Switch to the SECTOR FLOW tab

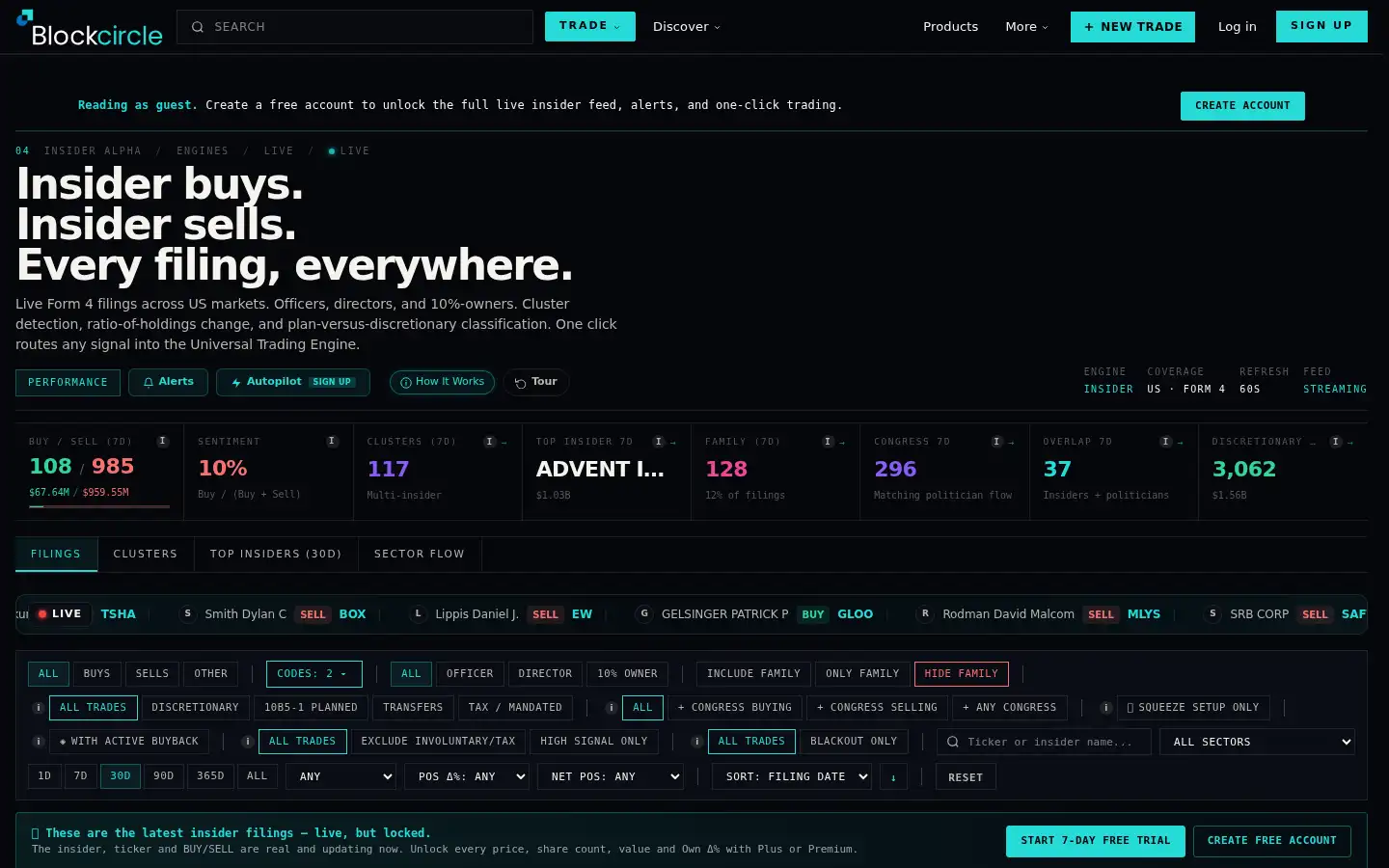pyautogui.click(x=420, y=554)
